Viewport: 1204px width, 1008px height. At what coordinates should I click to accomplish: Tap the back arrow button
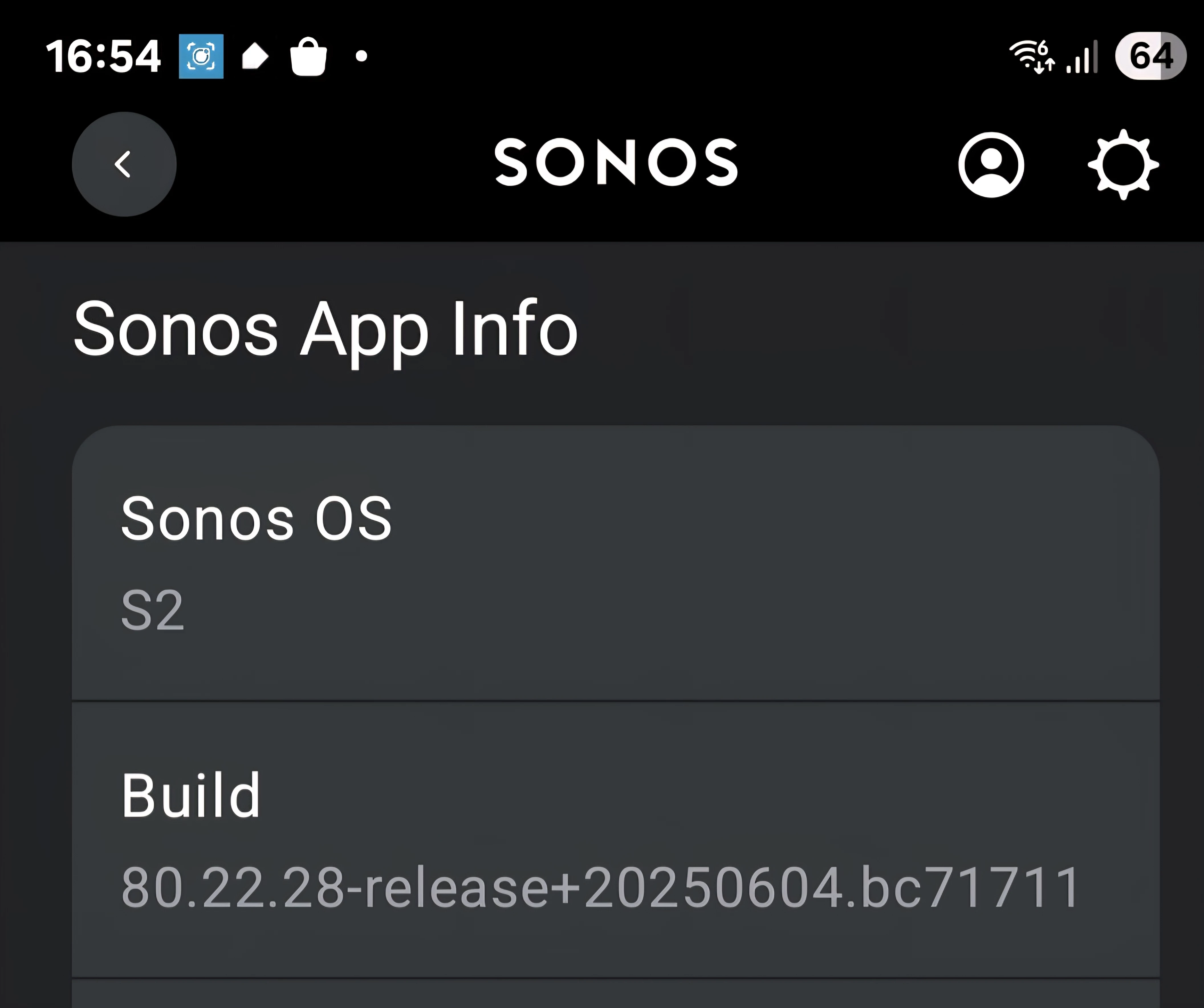(x=124, y=164)
